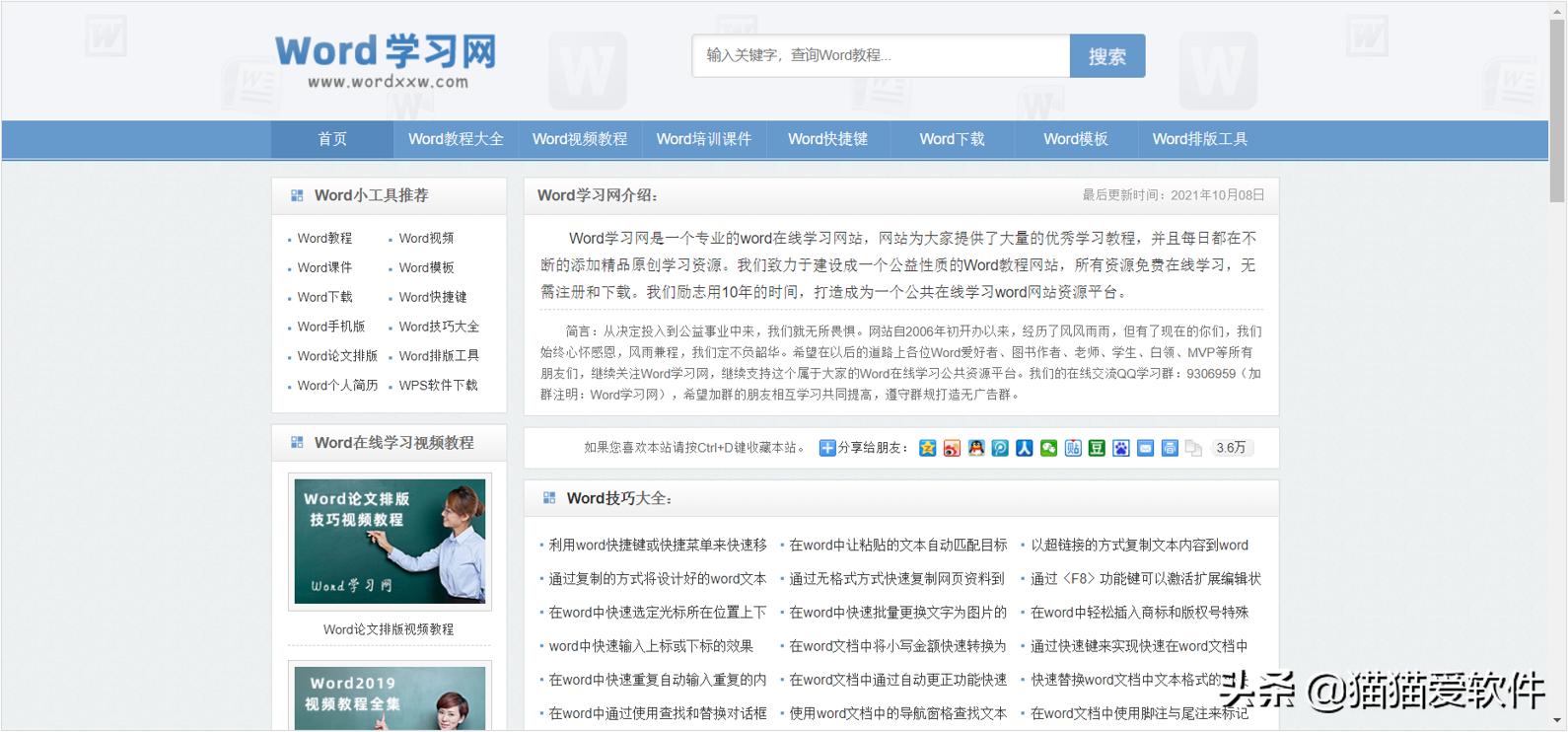Image resolution: width=1568 pixels, height=732 pixels.
Task: Open tip 在word中轻松插入商标和版权号特殊
Action: (1139, 613)
